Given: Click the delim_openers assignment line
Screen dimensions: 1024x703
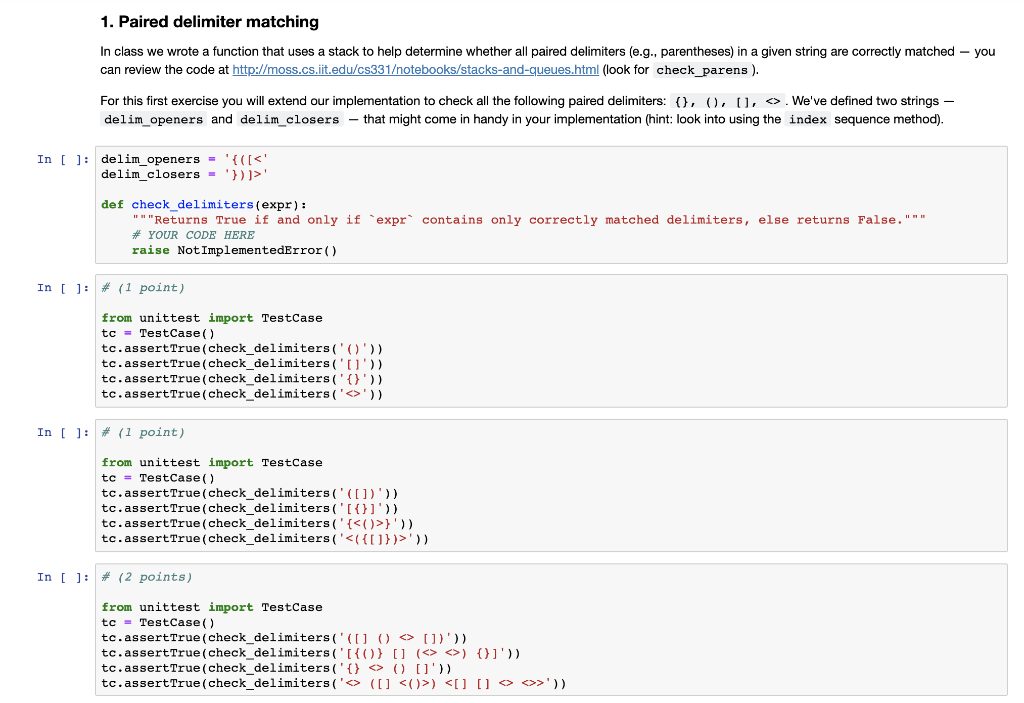Looking at the screenshot, I should pos(185,159).
